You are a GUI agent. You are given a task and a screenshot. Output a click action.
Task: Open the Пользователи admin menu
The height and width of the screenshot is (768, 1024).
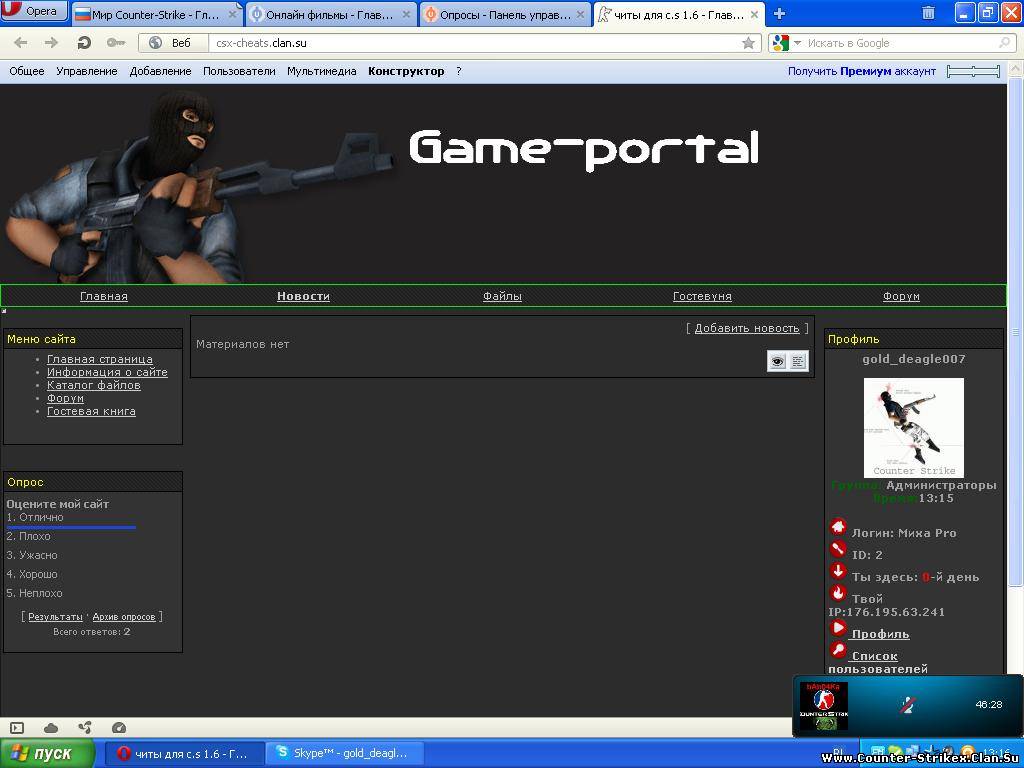pos(239,71)
